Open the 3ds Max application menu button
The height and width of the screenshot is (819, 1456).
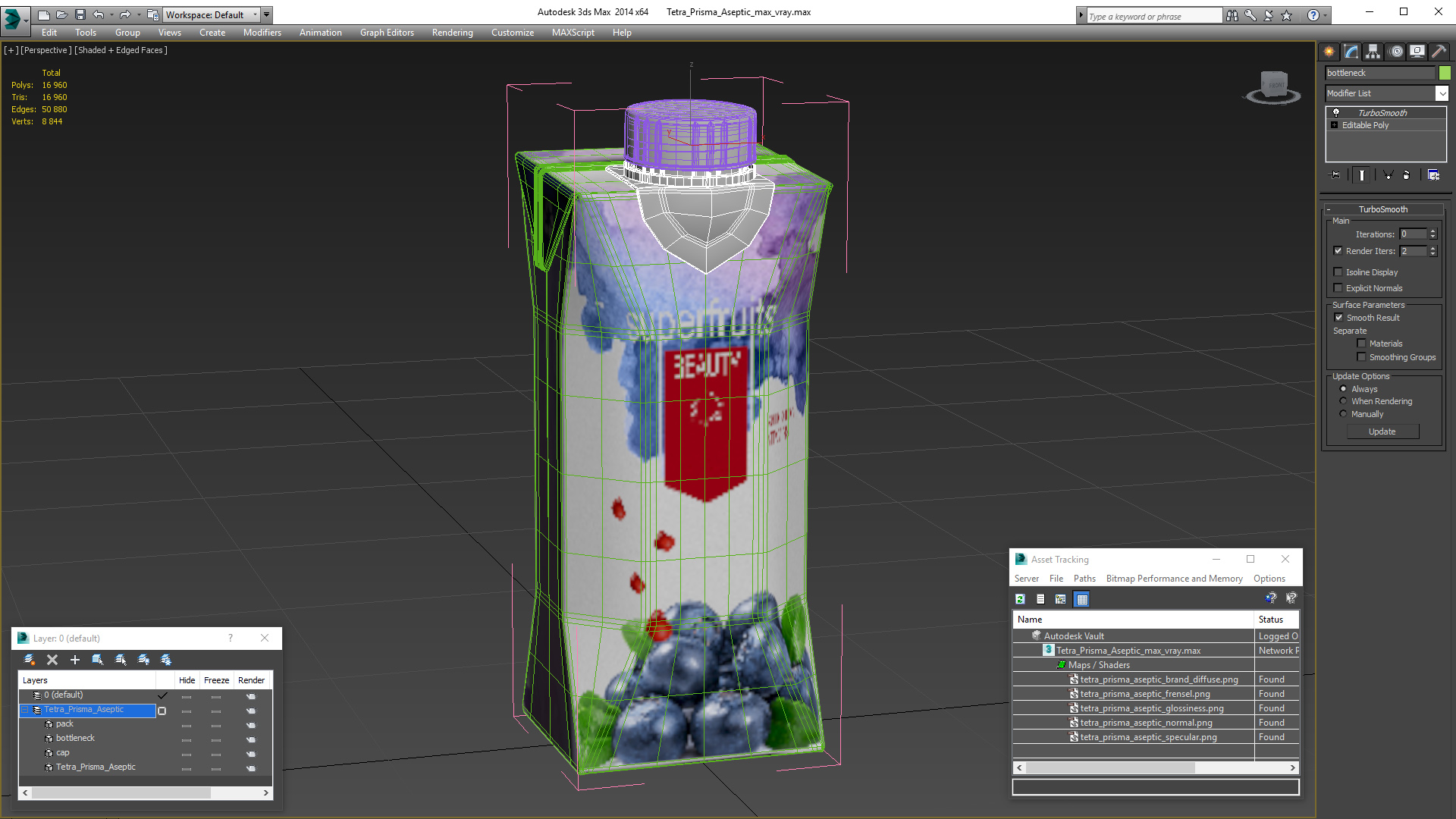14,20
